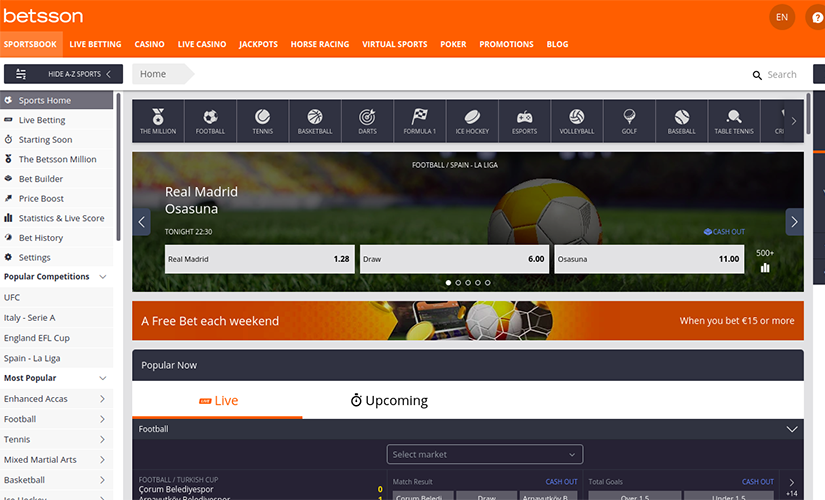825x500 pixels.
Task: Switch to the Upcoming tab
Action: click(x=389, y=401)
